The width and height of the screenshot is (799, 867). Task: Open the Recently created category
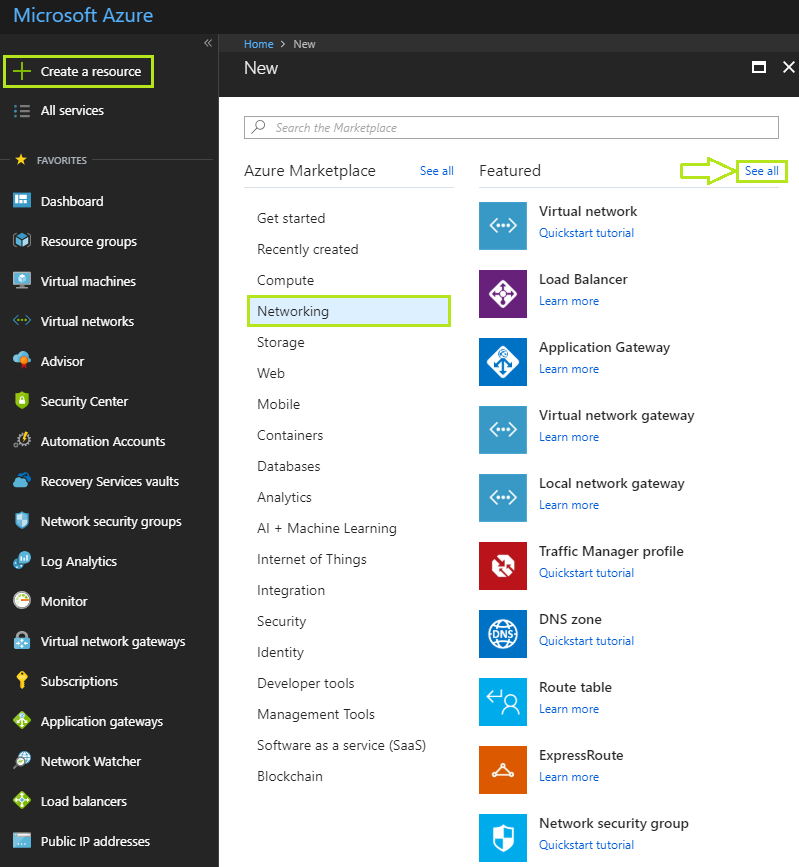coord(307,249)
